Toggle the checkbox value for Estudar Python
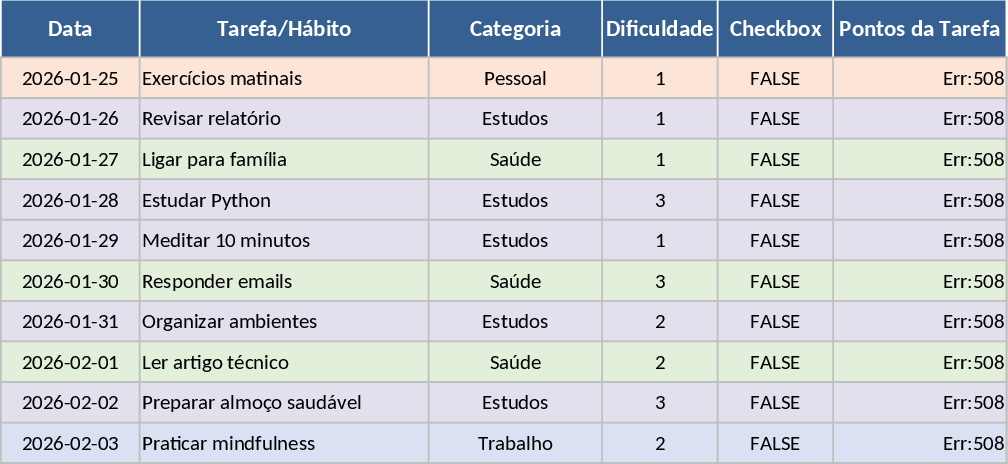The image size is (1008, 464). (775, 200)
